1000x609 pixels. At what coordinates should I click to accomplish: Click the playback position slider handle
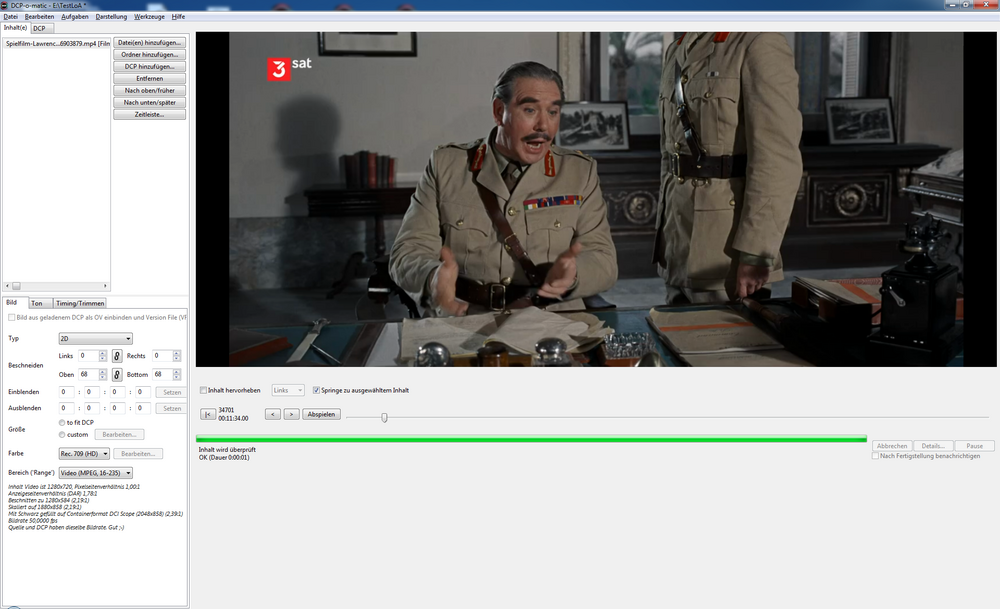(x=384, y=417)
